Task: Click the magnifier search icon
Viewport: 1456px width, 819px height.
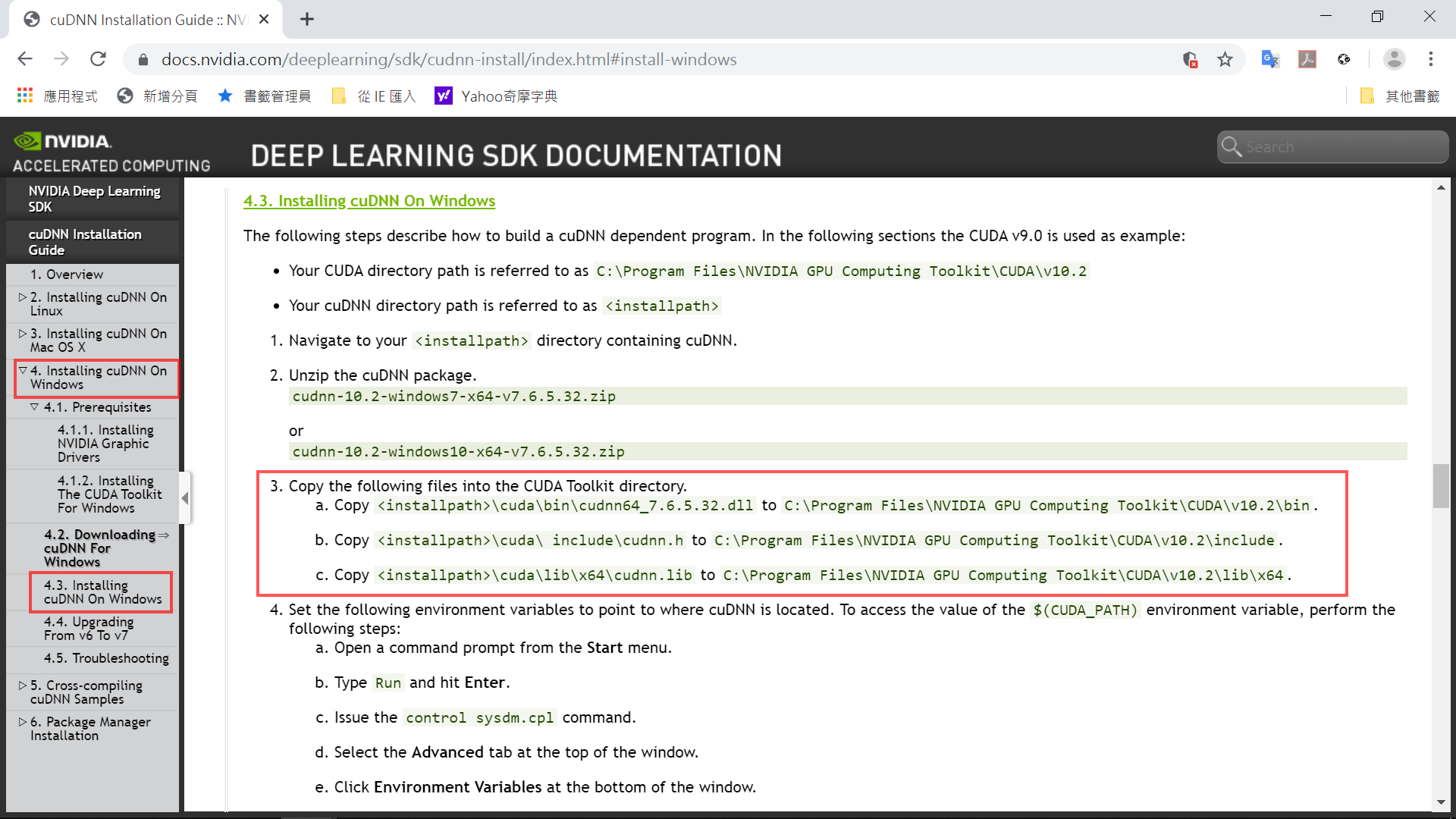Action: coord(1232,147)
